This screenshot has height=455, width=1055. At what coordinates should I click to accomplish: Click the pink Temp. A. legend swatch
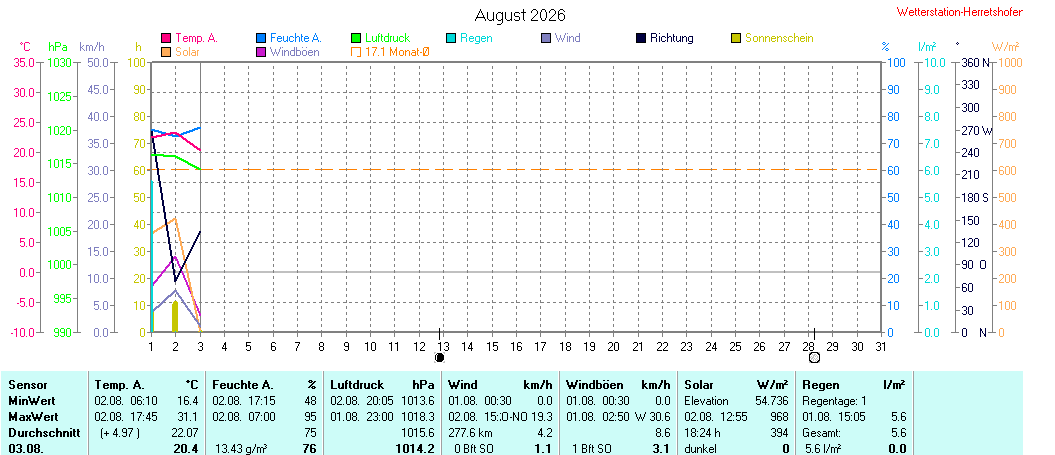(166, 38)
